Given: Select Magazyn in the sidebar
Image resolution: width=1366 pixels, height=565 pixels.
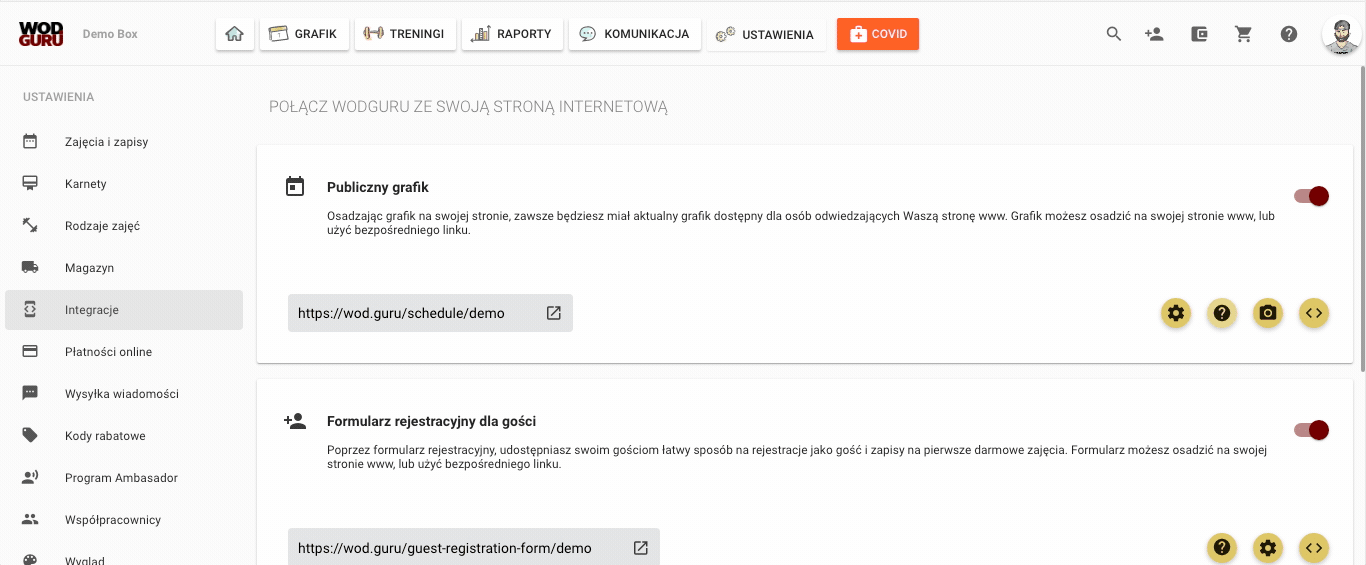Looking at the screenshot, I should 124,268.
